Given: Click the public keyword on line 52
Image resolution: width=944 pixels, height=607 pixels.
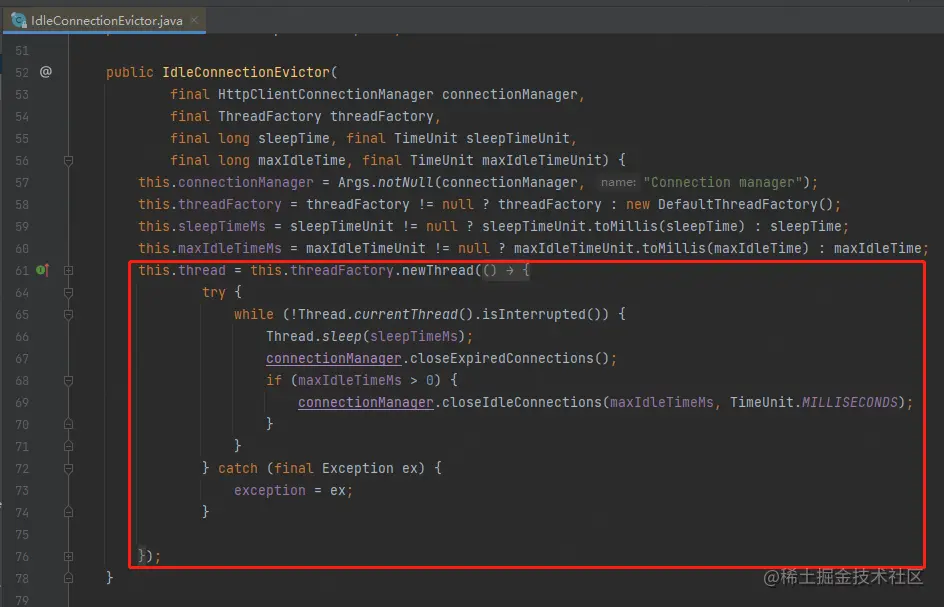Looking at the screenshot, I should click(130, 72).
